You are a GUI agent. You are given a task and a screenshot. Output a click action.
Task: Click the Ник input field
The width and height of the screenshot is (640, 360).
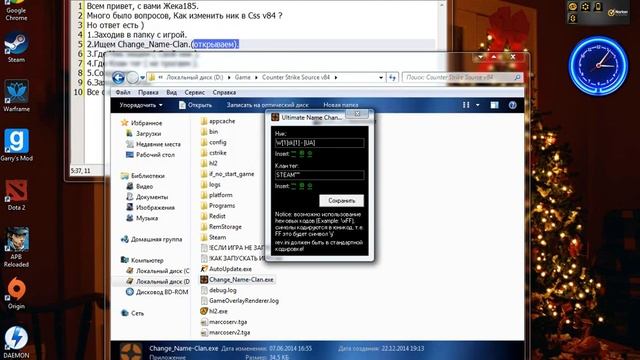click(x=320, y=142)
